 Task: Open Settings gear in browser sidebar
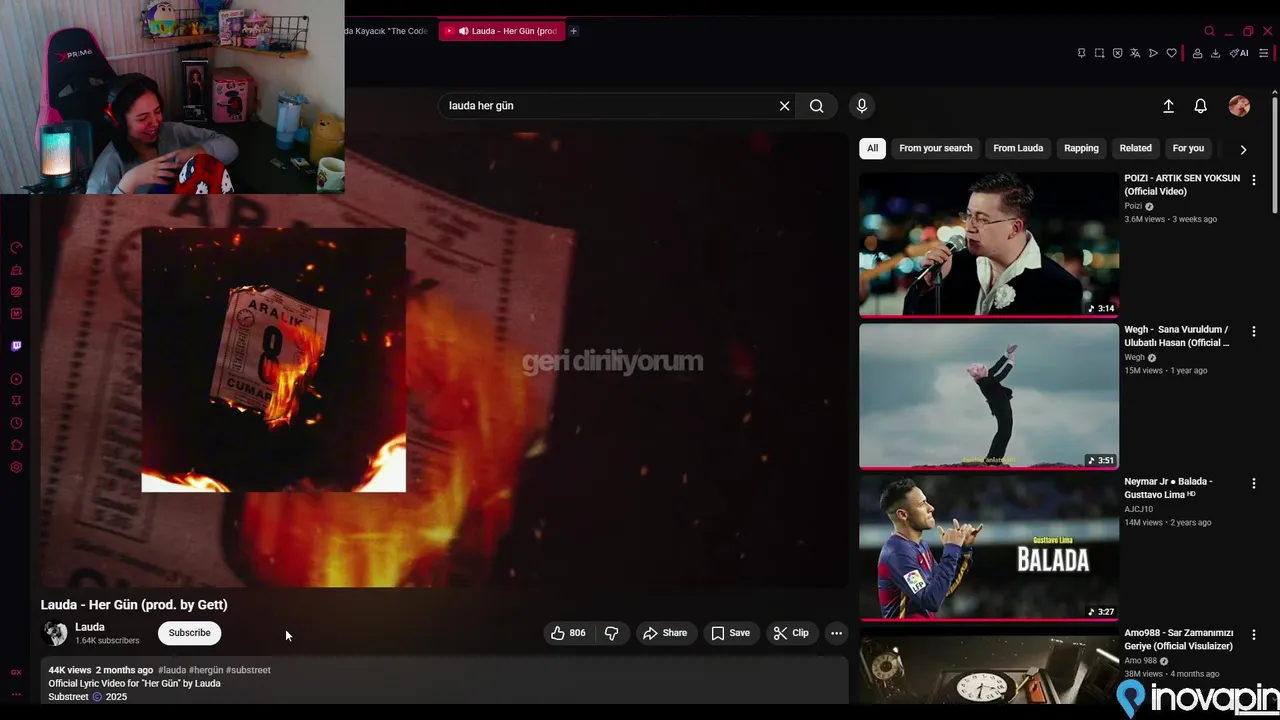tap(16, 467)
